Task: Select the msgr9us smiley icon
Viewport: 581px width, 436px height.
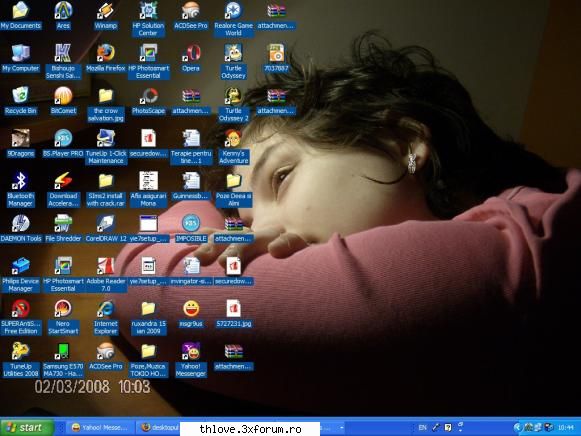Action: point(191,314)
